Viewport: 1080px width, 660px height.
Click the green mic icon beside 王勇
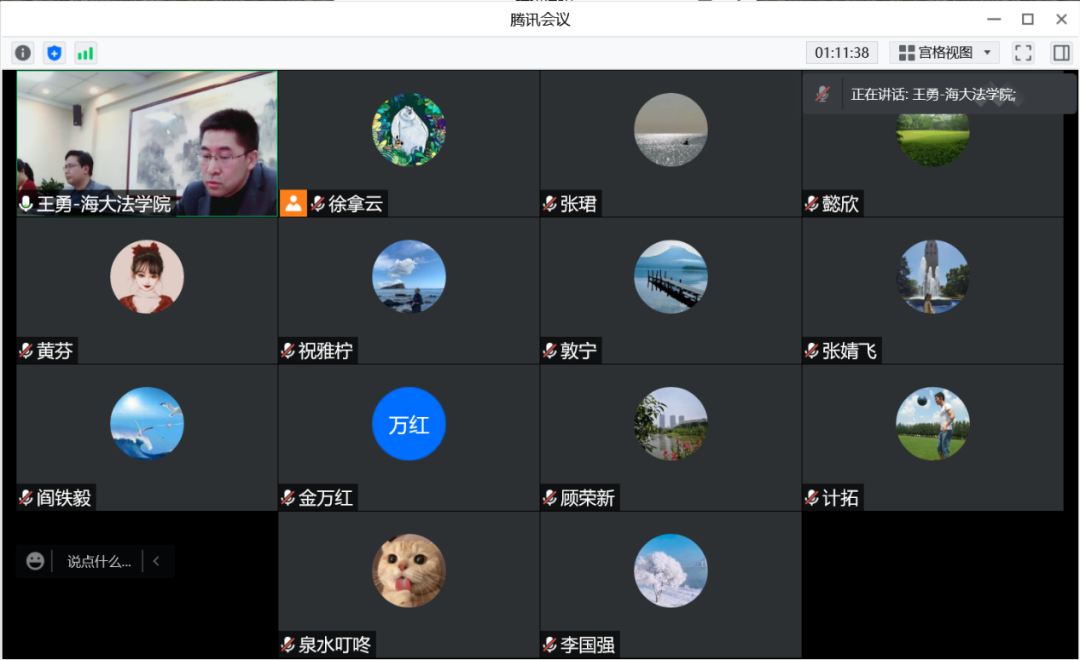point(26,204)
